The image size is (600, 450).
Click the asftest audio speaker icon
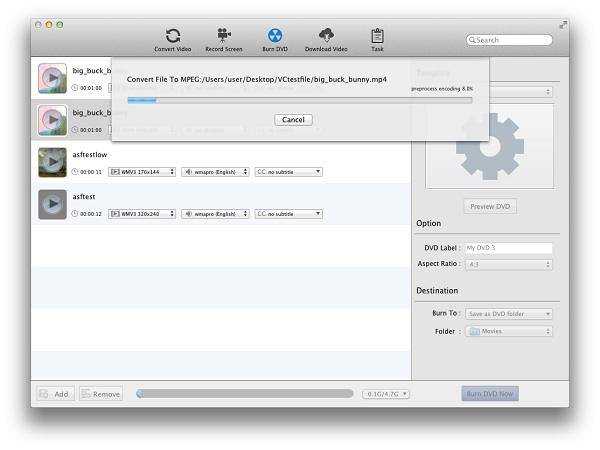189,214
